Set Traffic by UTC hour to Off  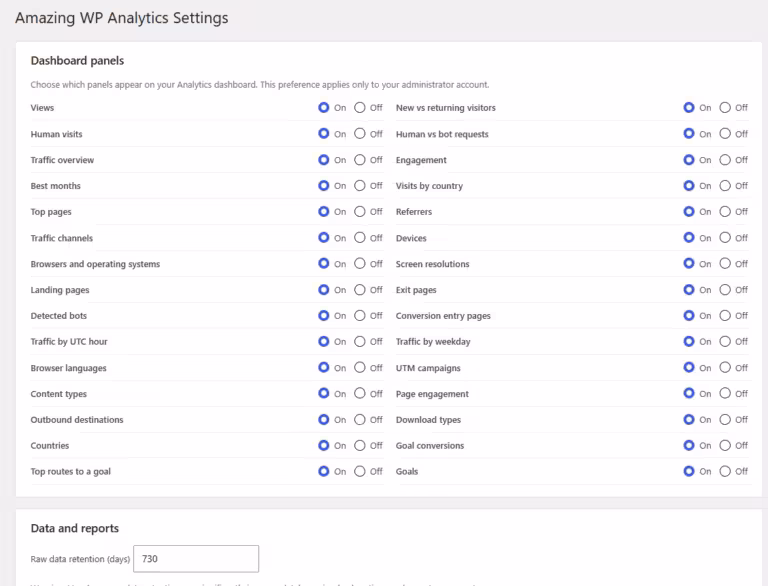(360, 341)
